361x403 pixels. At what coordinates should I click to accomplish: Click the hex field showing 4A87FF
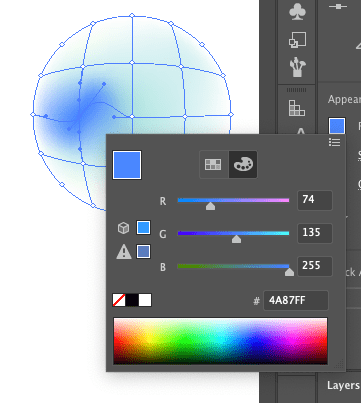point(296,301)
